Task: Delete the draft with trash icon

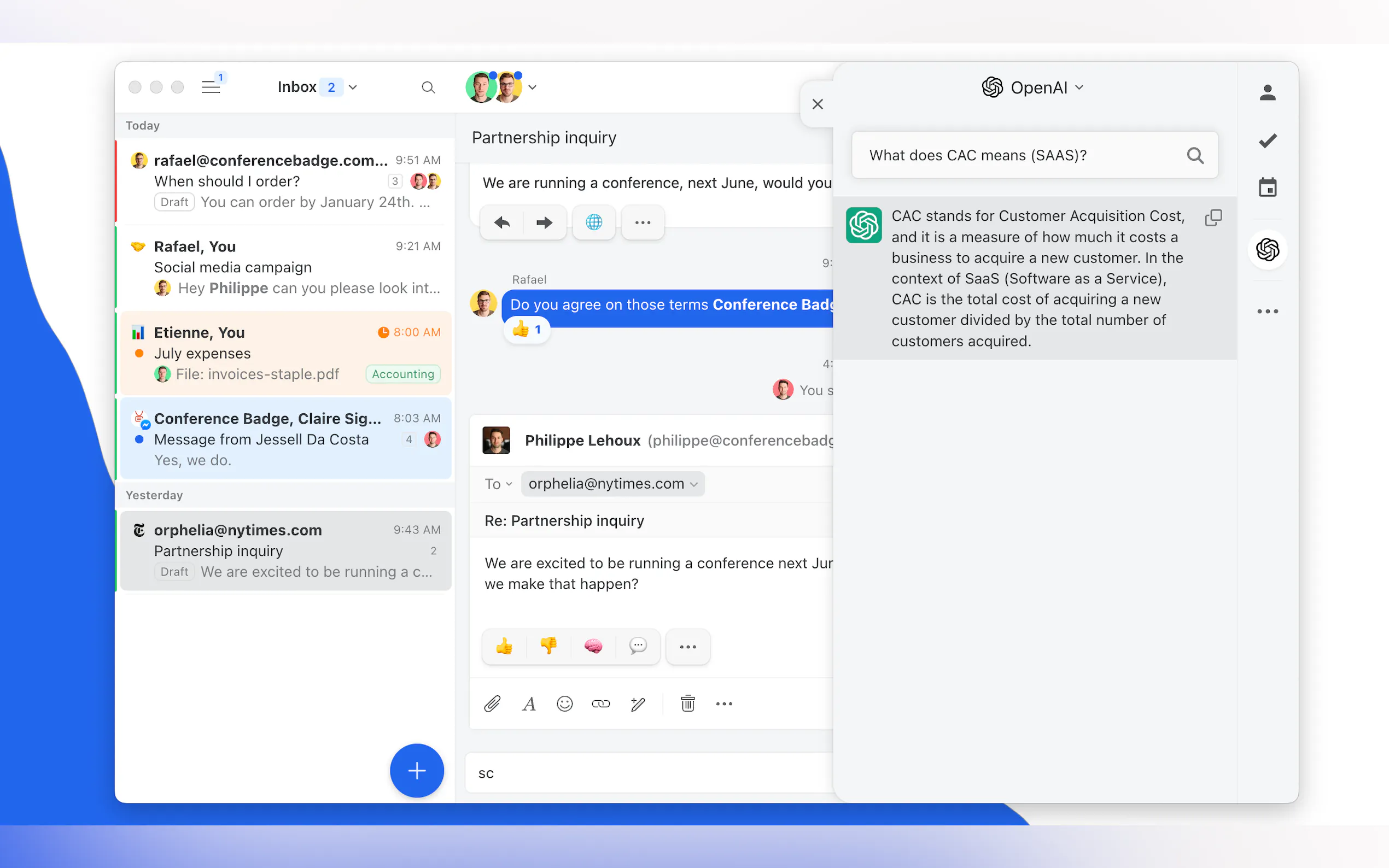Action: click(x=687, y=704)
